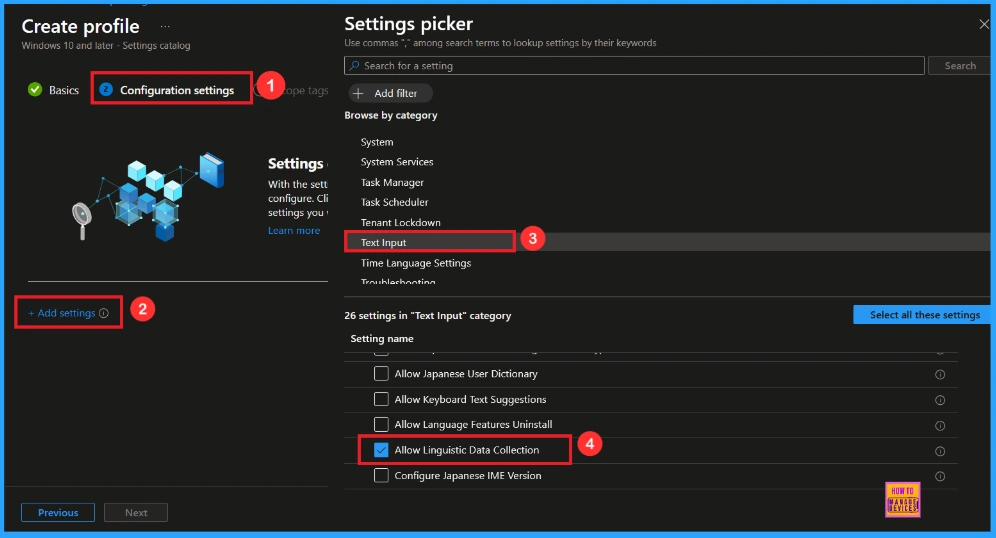This screenshot has width=996, height=538.
Task: Click info icon for Allow Keyboard Text Suggestions
Action: (x=939, y=400)
